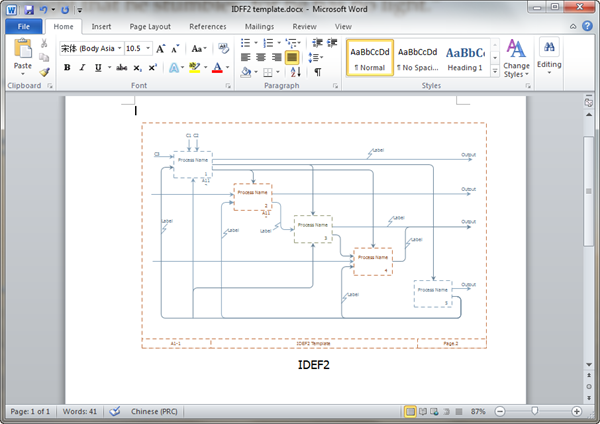Enable Justify paragraph alignment

pyautogui.click(x=292, y=58)
